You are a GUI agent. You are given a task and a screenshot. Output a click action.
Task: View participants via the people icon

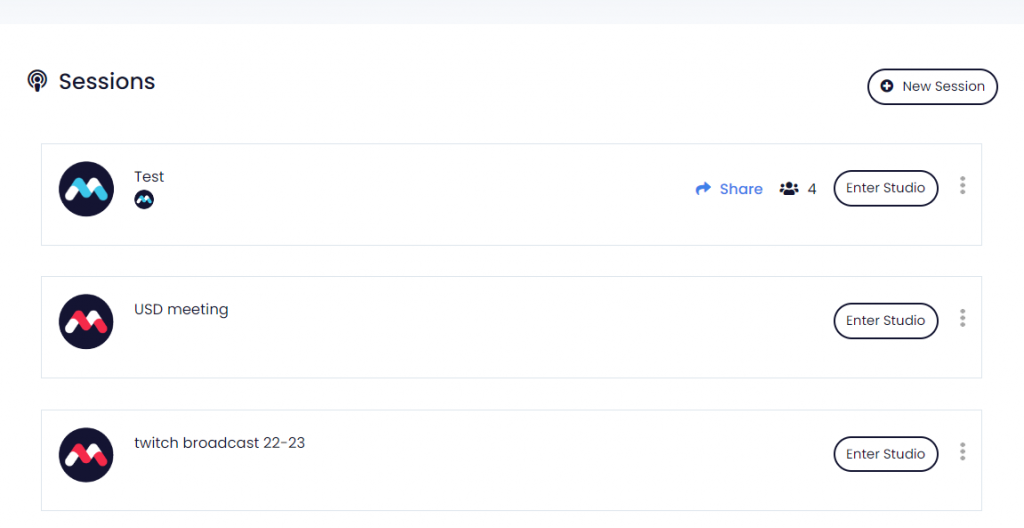tap(789, 189)
